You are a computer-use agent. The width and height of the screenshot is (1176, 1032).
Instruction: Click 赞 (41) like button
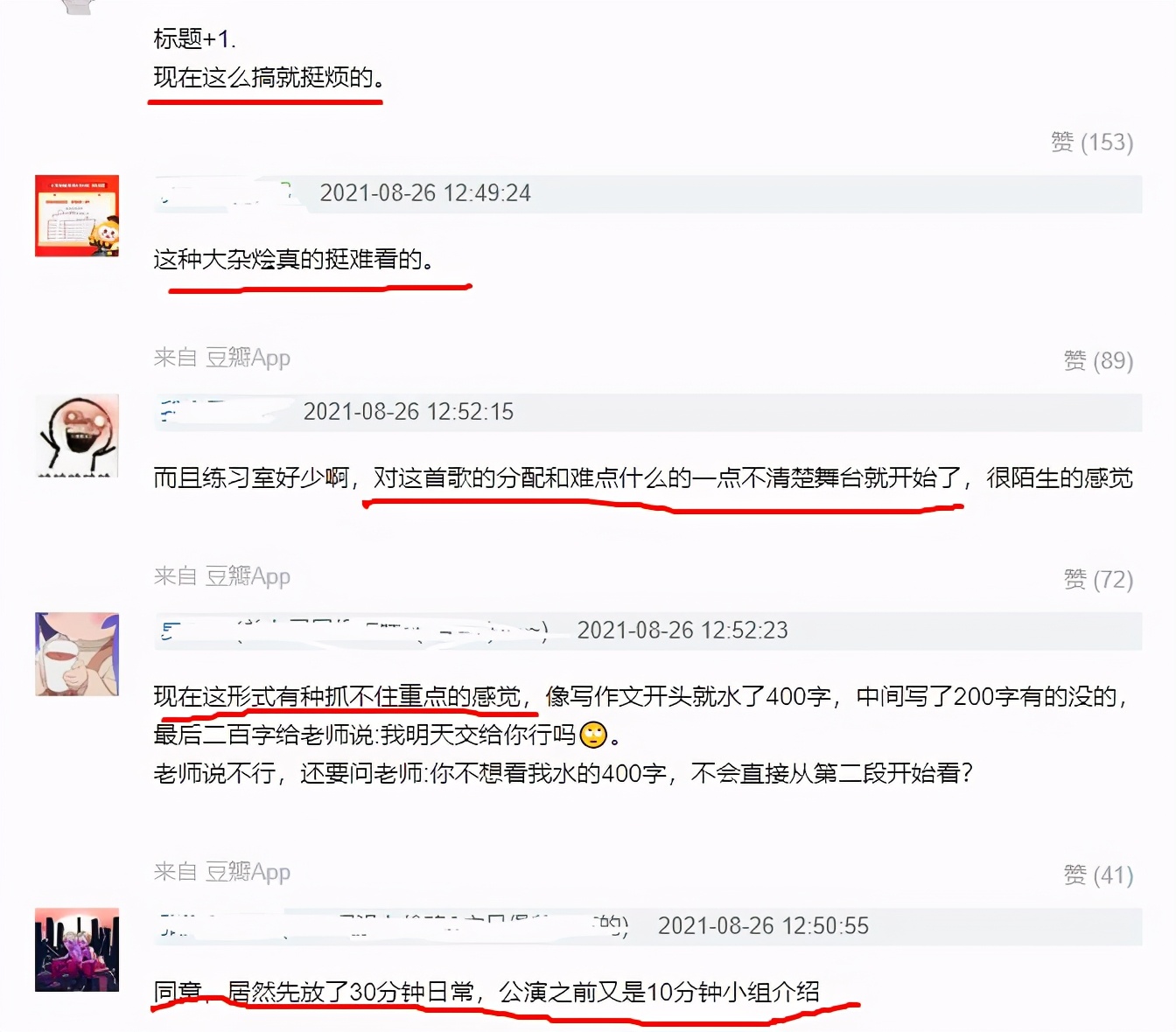(1098, 875)
